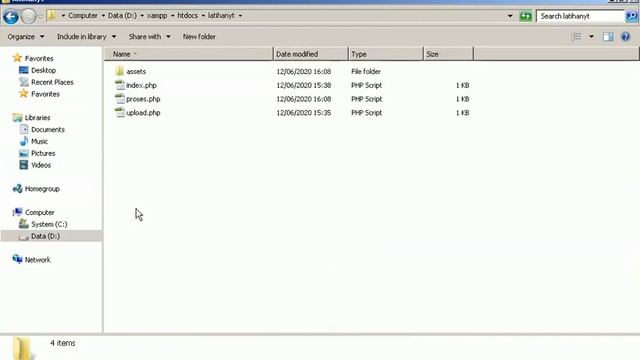This screenshot has height=360, width=640.
Task: Open recent locations dropdown beside Forward button
Action: pyautogui.click(x=40, y=16)
